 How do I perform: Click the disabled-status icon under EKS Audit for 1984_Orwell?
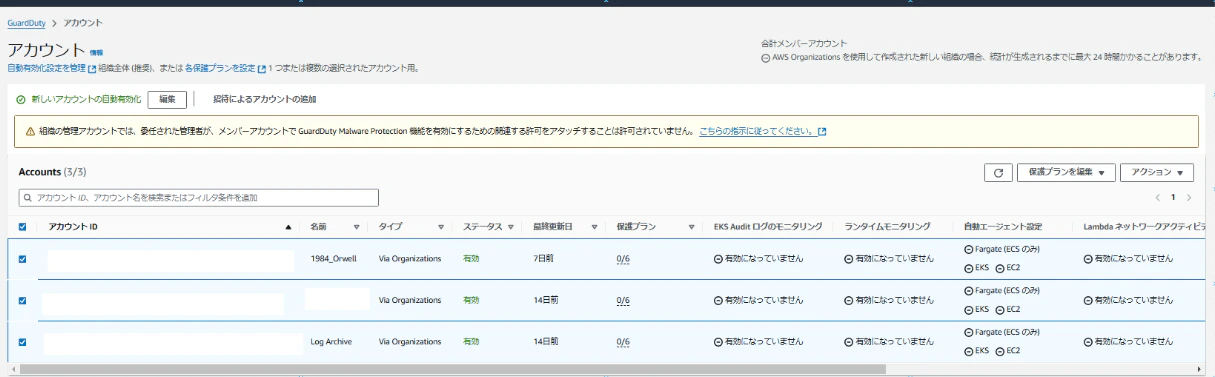718,258
